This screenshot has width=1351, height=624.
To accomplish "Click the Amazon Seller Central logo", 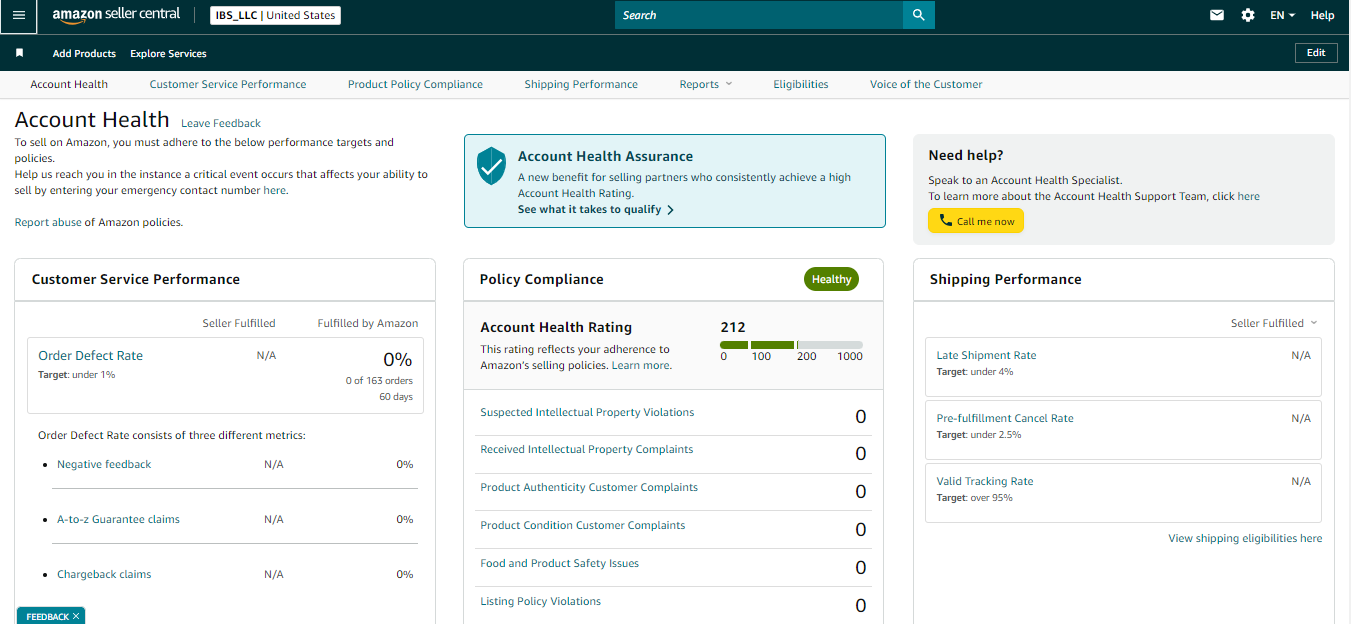I will pos(116,16).
